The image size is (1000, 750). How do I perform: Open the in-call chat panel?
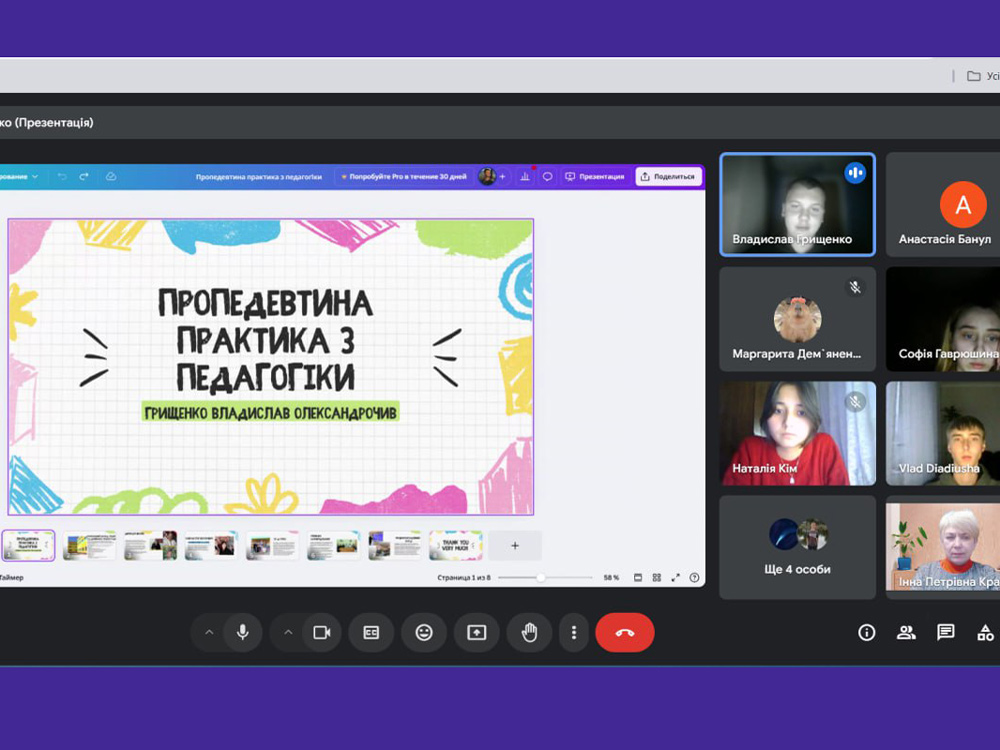coord(945,632)
